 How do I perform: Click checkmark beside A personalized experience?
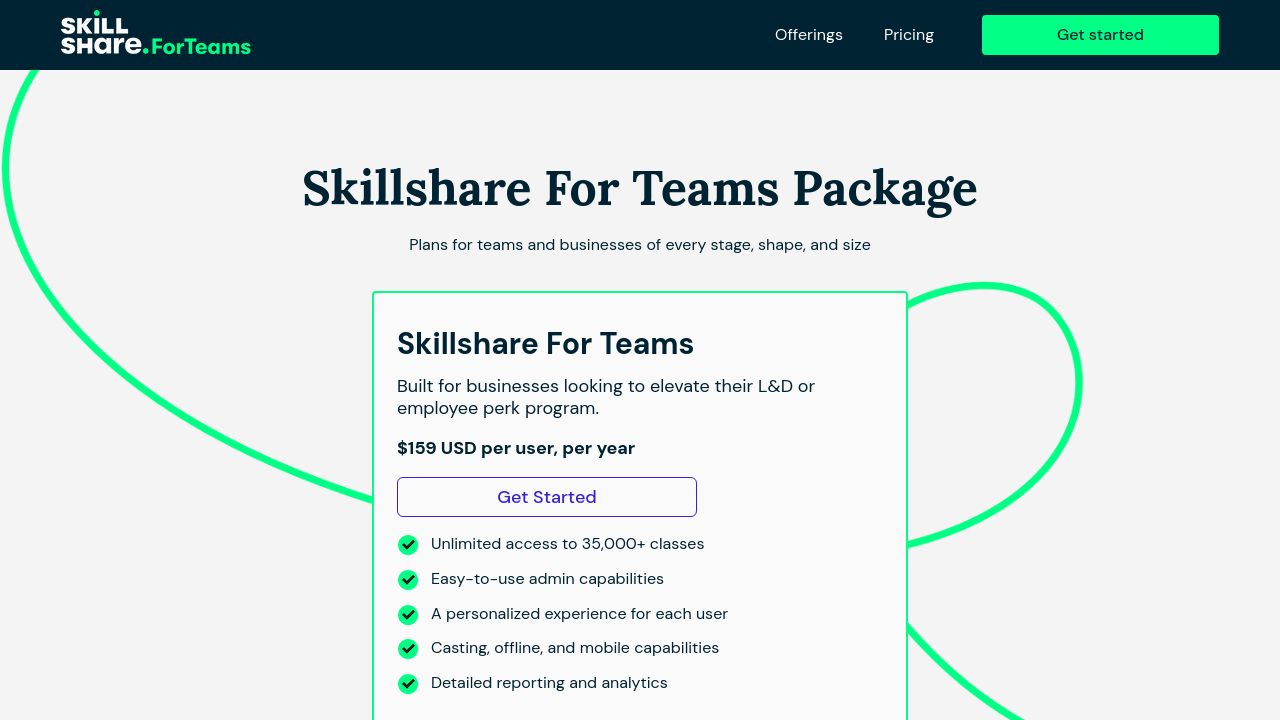pos(408,615)
